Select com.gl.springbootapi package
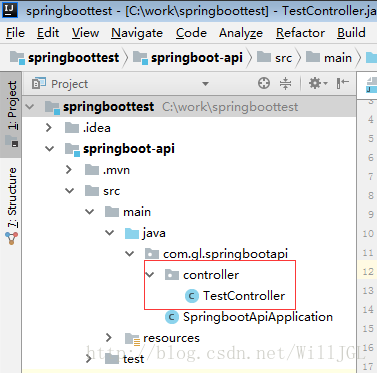The height and width of the screenshot is (373, 377). [189, 254]
